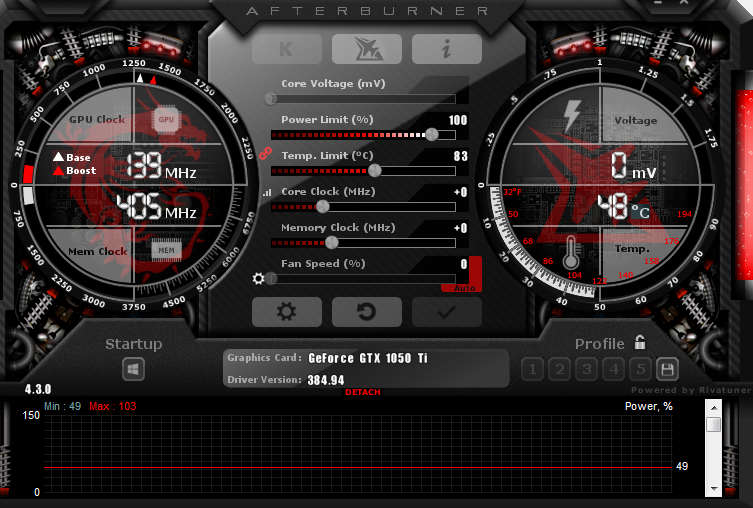Click the Core Clock slider handle
Screen dimensions: 753x508
[323, 206]
